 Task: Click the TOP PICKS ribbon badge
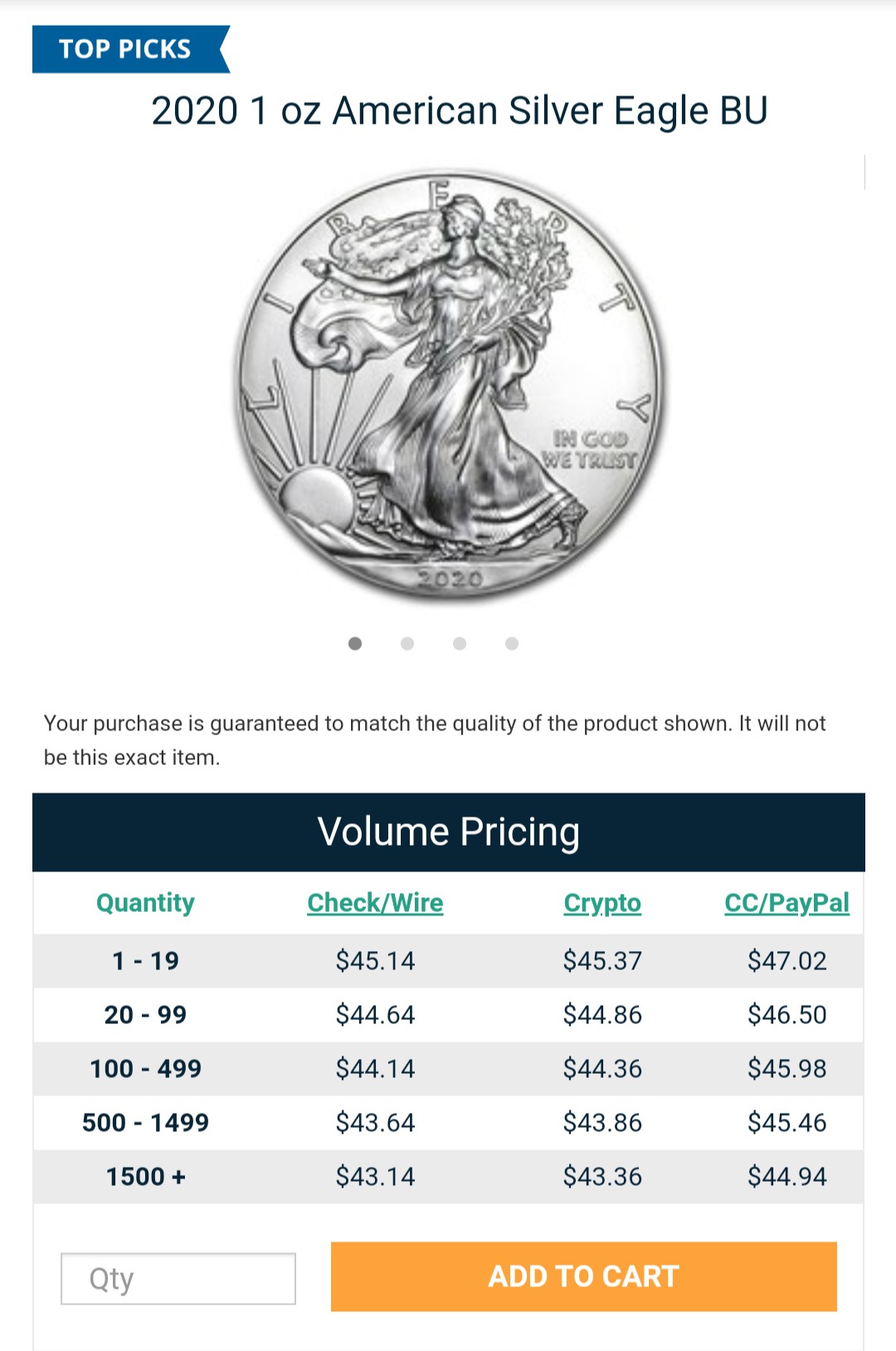click(126, 49)
